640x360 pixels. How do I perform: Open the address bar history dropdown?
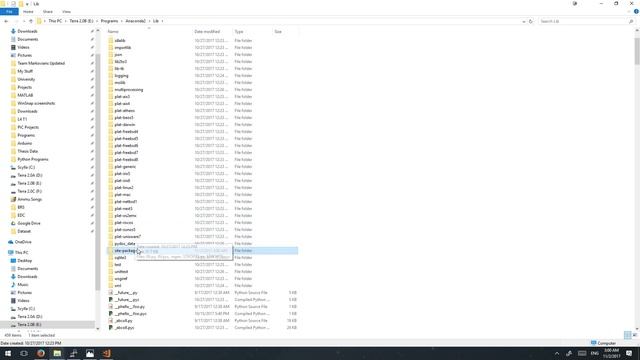[x=524, y=21]
